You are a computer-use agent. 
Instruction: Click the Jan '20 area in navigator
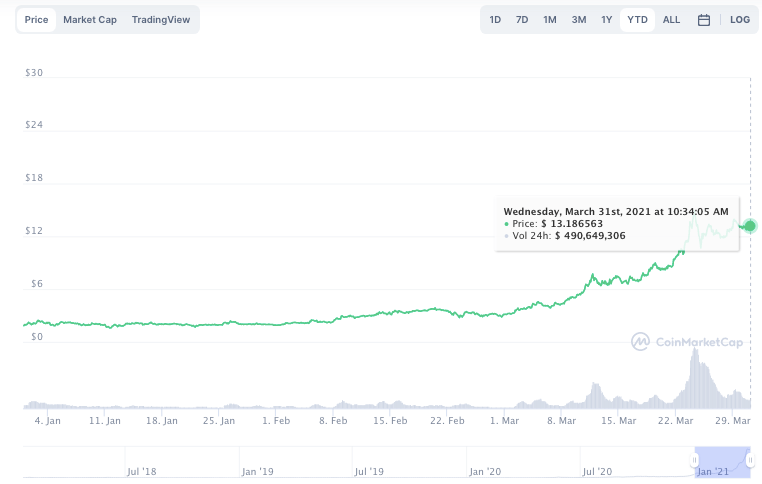click(x=485, y=471)
